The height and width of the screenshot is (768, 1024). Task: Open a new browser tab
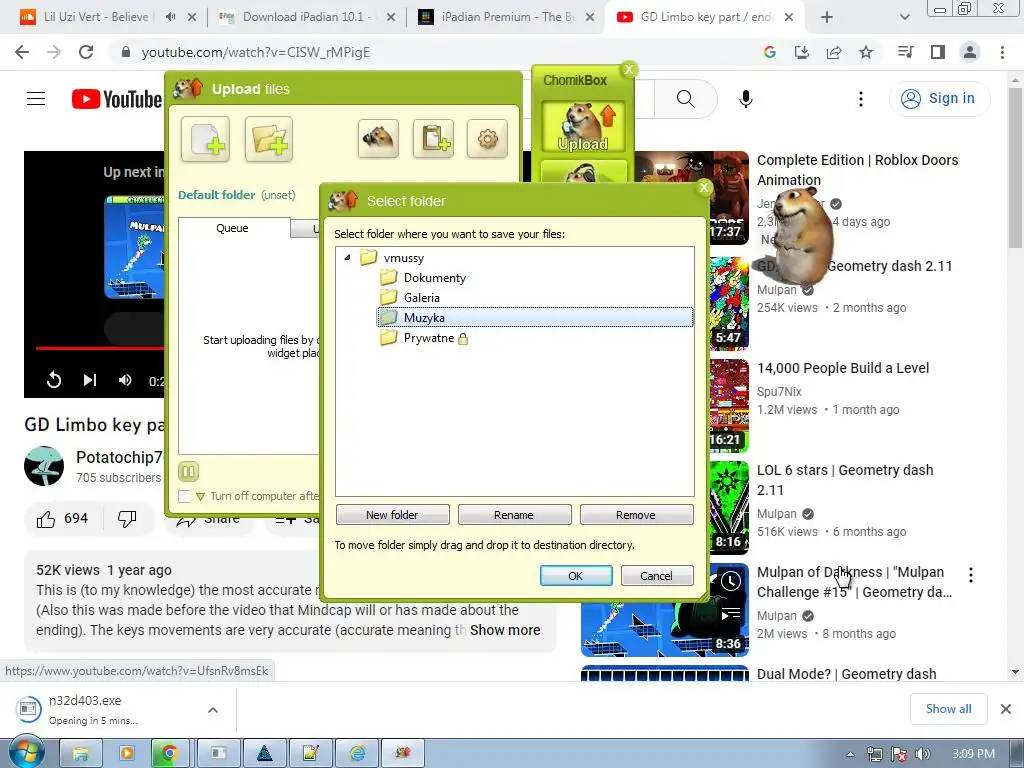(x=827, y=17)
